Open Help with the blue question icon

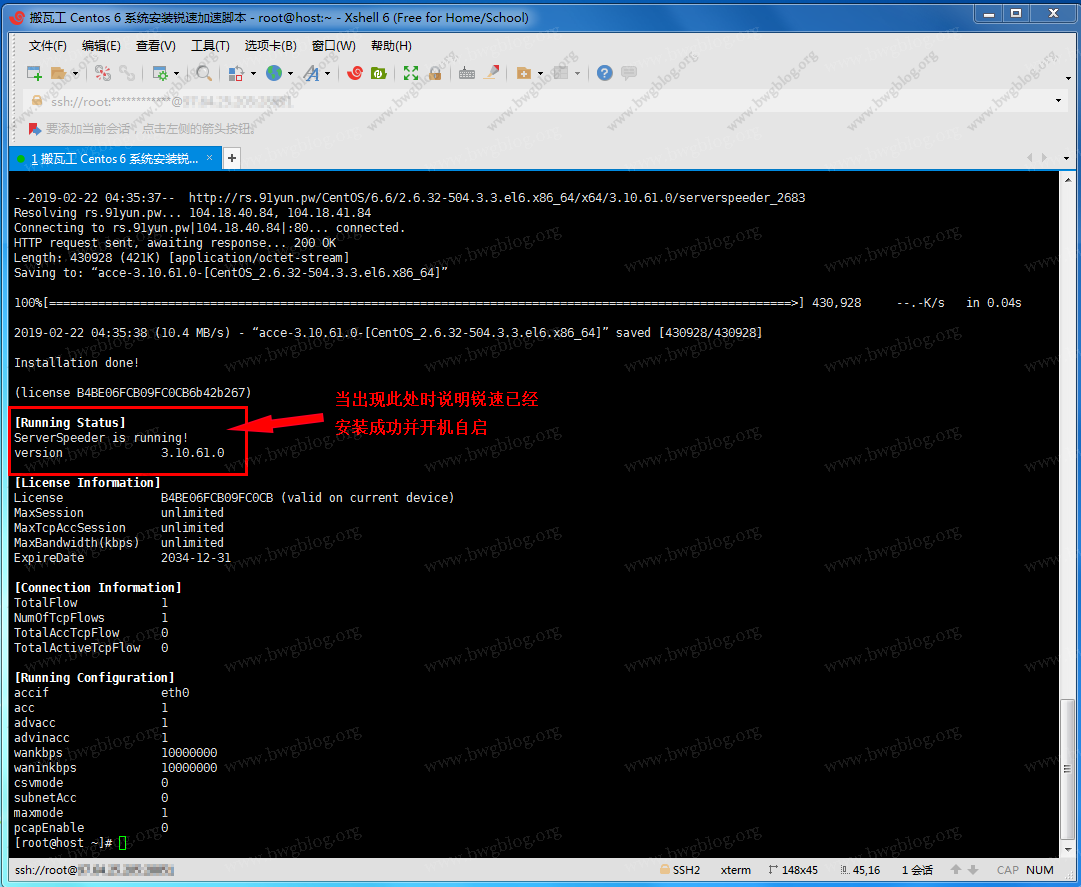[605, 73]
